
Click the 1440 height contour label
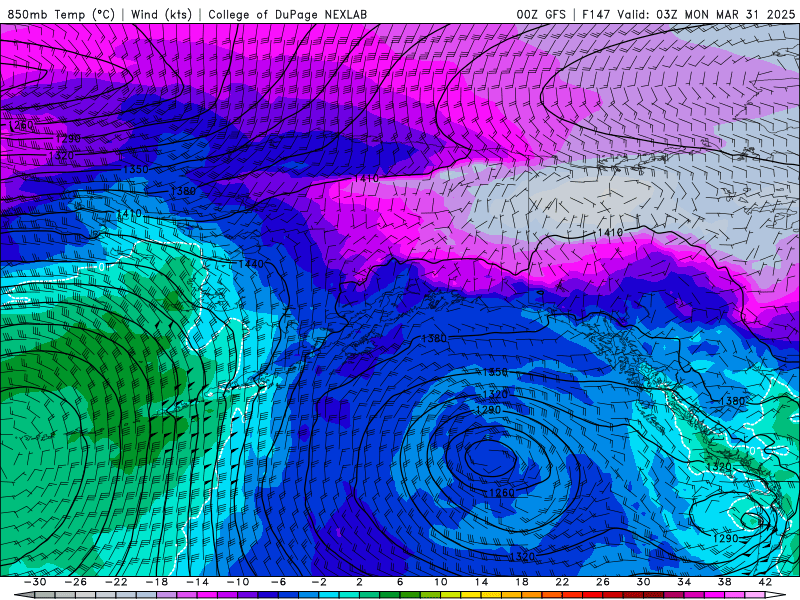point(252,264)
